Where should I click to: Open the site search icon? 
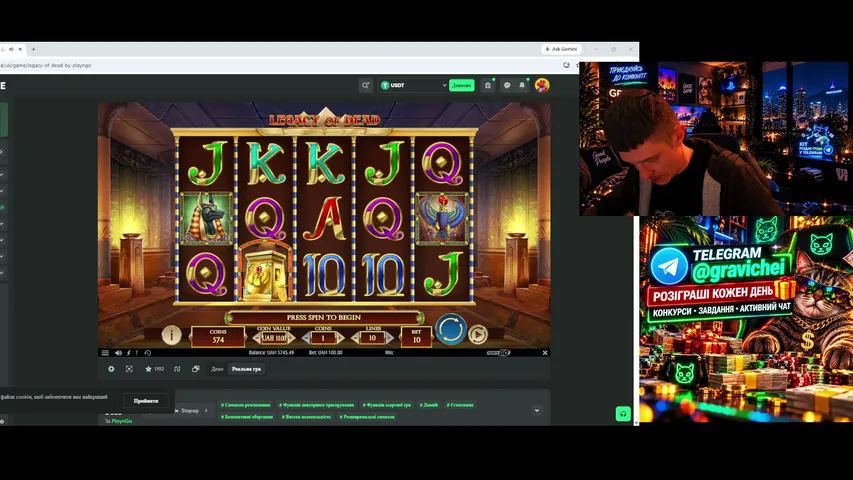pos(366,85)
